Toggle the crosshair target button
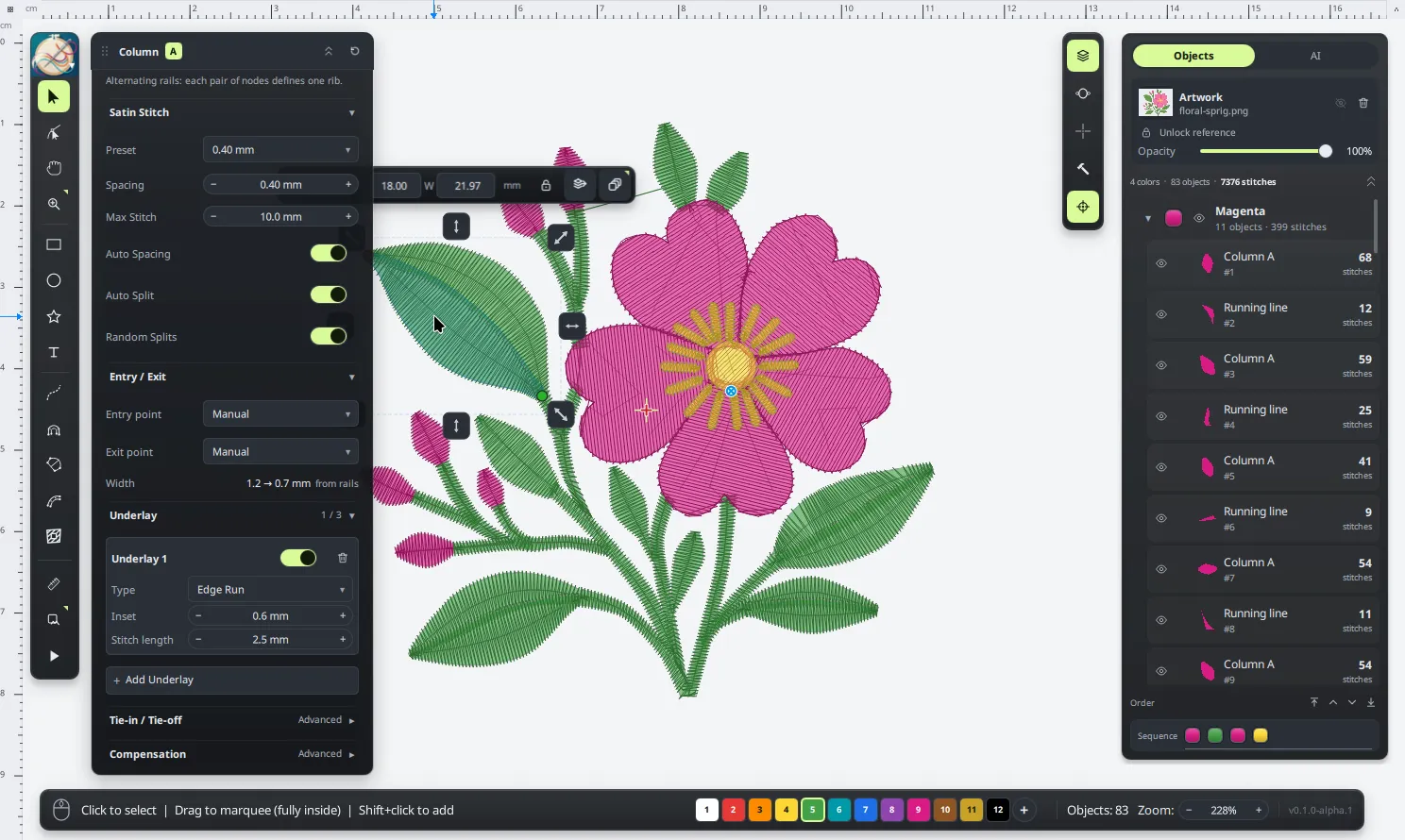The image size is (1405, 840). coord(1083,207)
